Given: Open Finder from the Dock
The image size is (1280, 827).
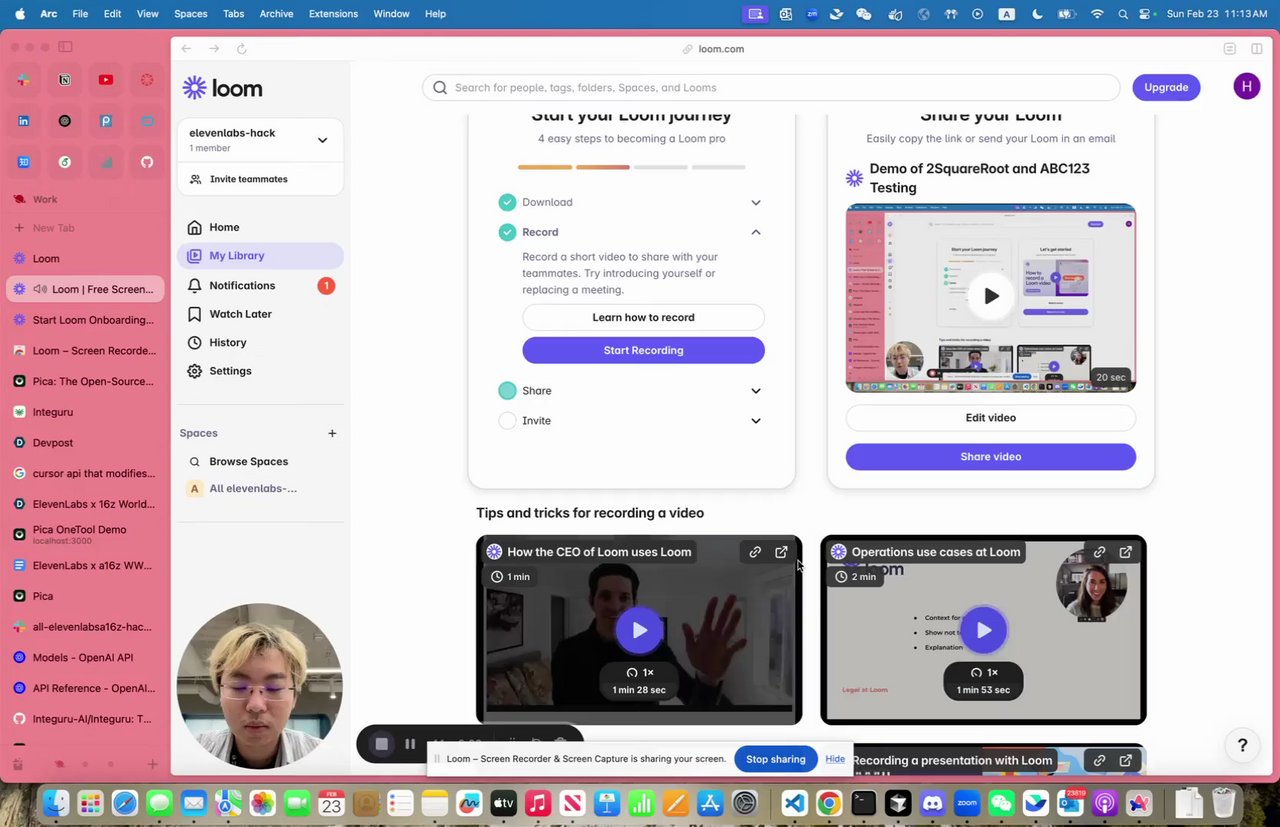Looking at the screenshot, I should click(57, 803).
